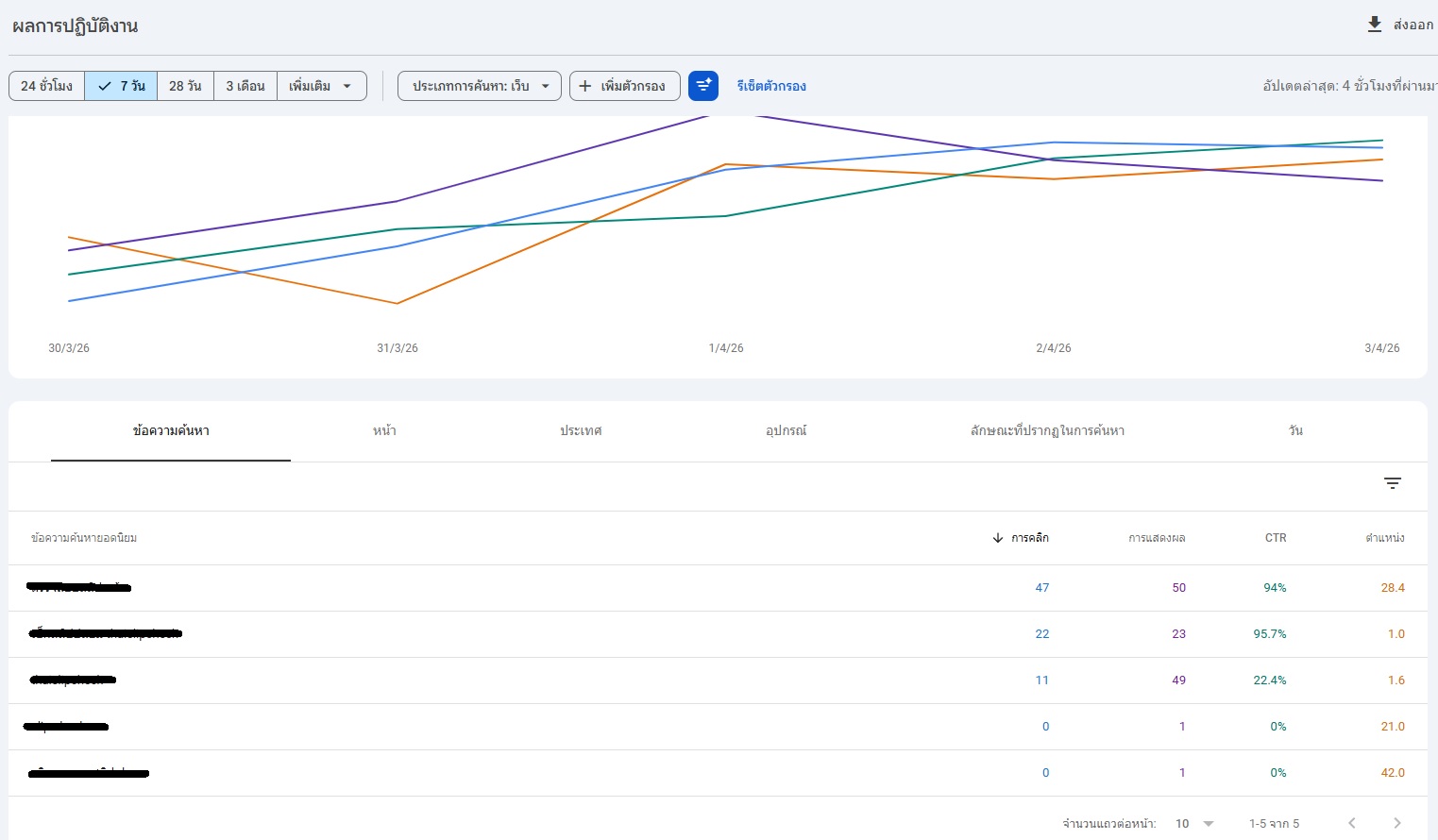Click the export download icon
Viewport: 1438px width, 840px height.
[x=1375, y=25]
